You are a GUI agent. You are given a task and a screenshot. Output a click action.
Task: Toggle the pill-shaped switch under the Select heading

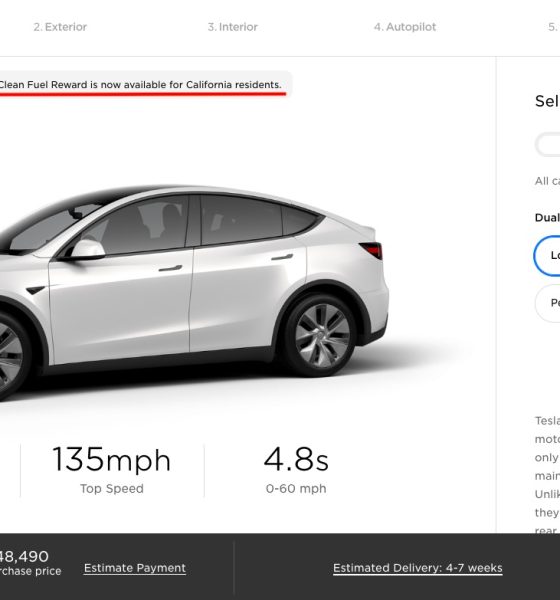coord(548,145)
